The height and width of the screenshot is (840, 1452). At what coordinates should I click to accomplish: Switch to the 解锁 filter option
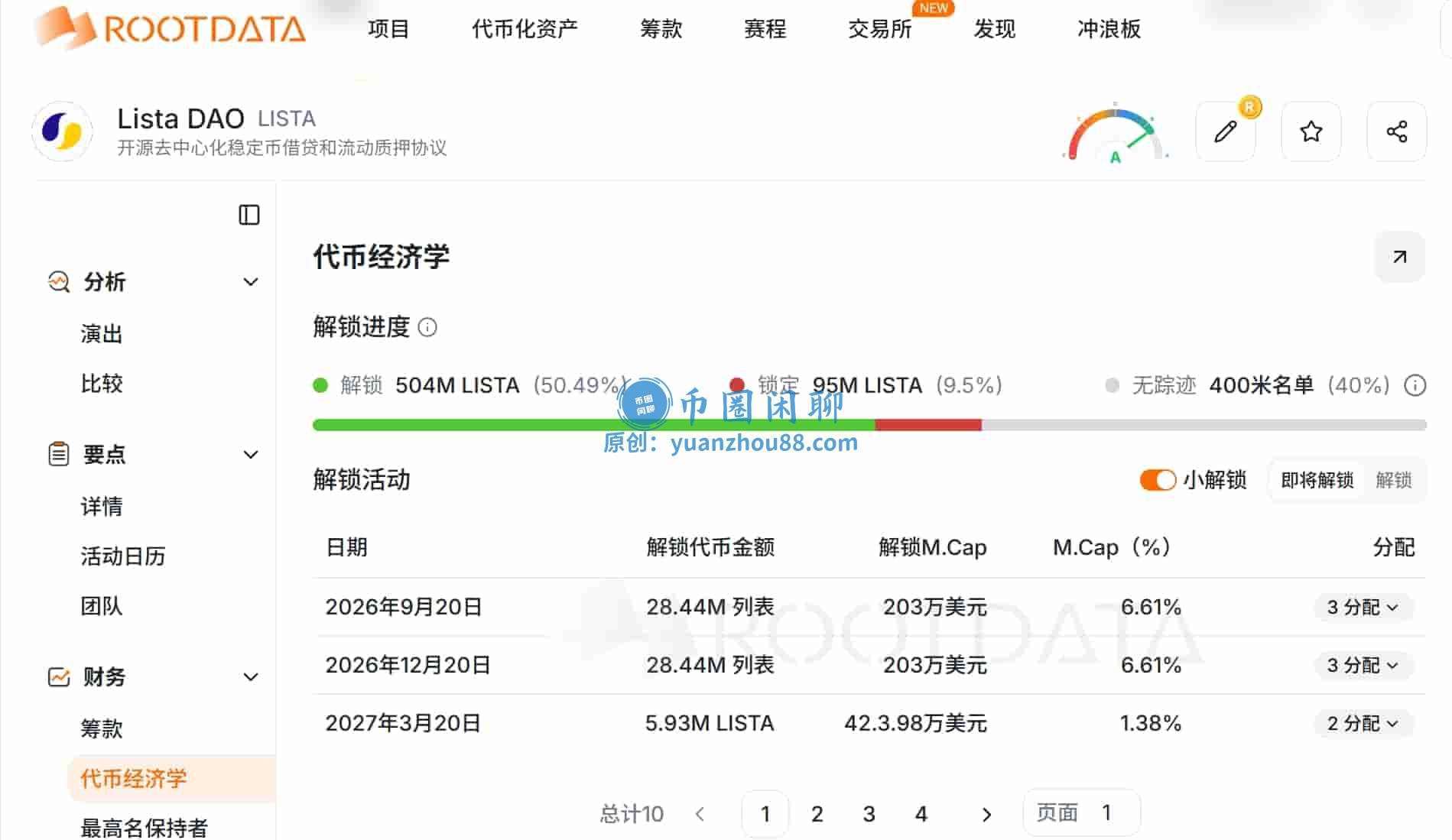[x=1393, y=480]
